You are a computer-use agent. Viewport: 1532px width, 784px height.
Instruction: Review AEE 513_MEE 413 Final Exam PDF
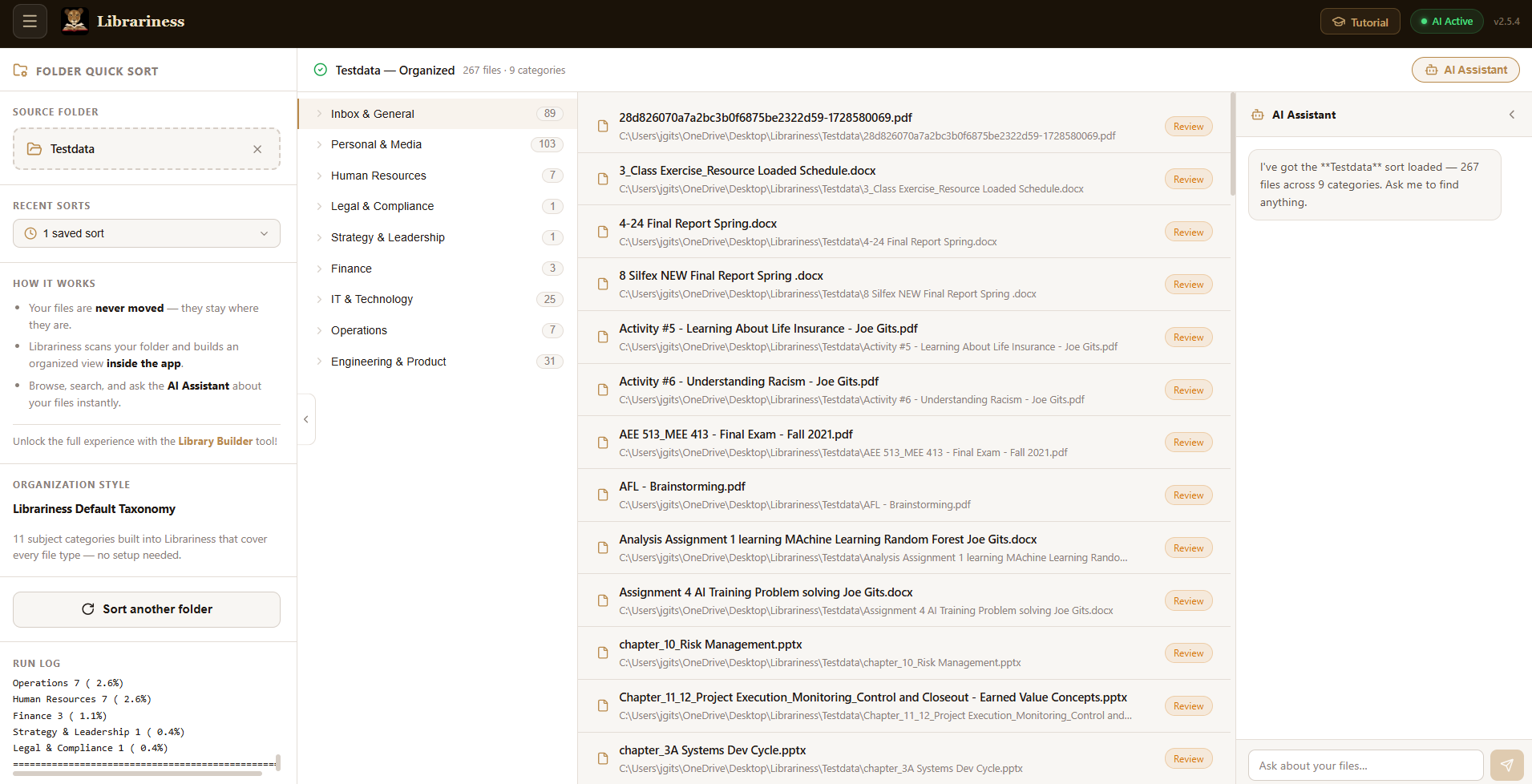(1188, 443)
